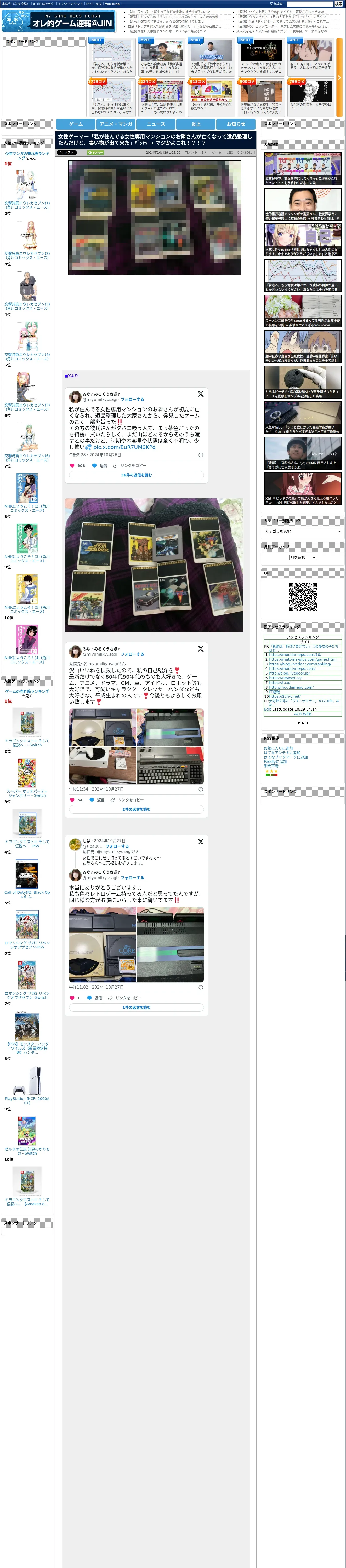Click the X logo on first tweet

200,394
